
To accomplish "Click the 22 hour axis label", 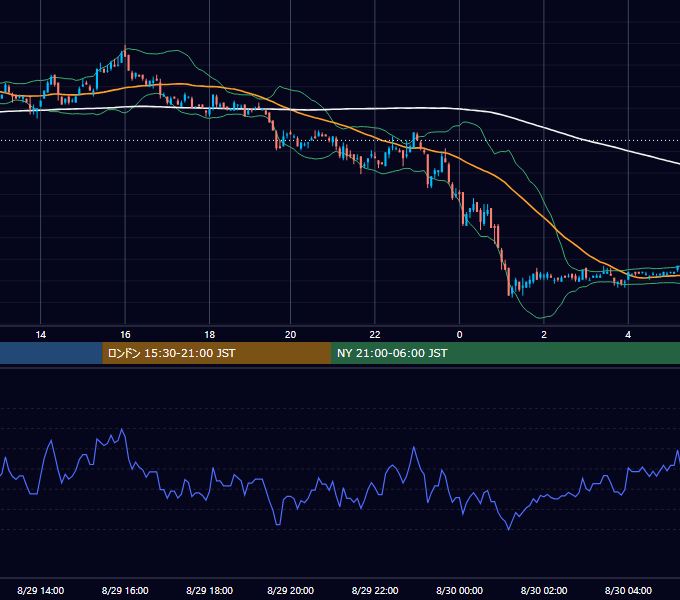I will click(x=375, y=335).
